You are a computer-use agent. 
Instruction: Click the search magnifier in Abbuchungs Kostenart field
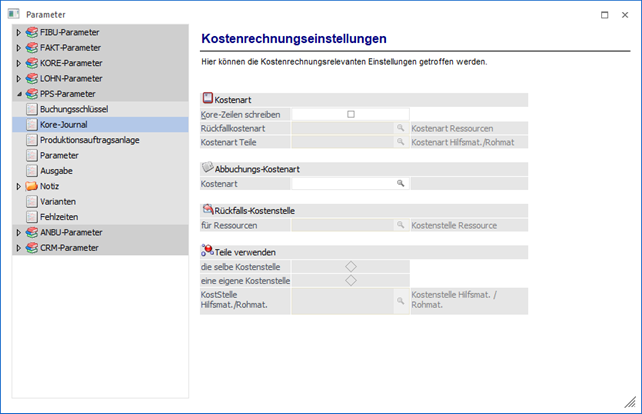400,184
